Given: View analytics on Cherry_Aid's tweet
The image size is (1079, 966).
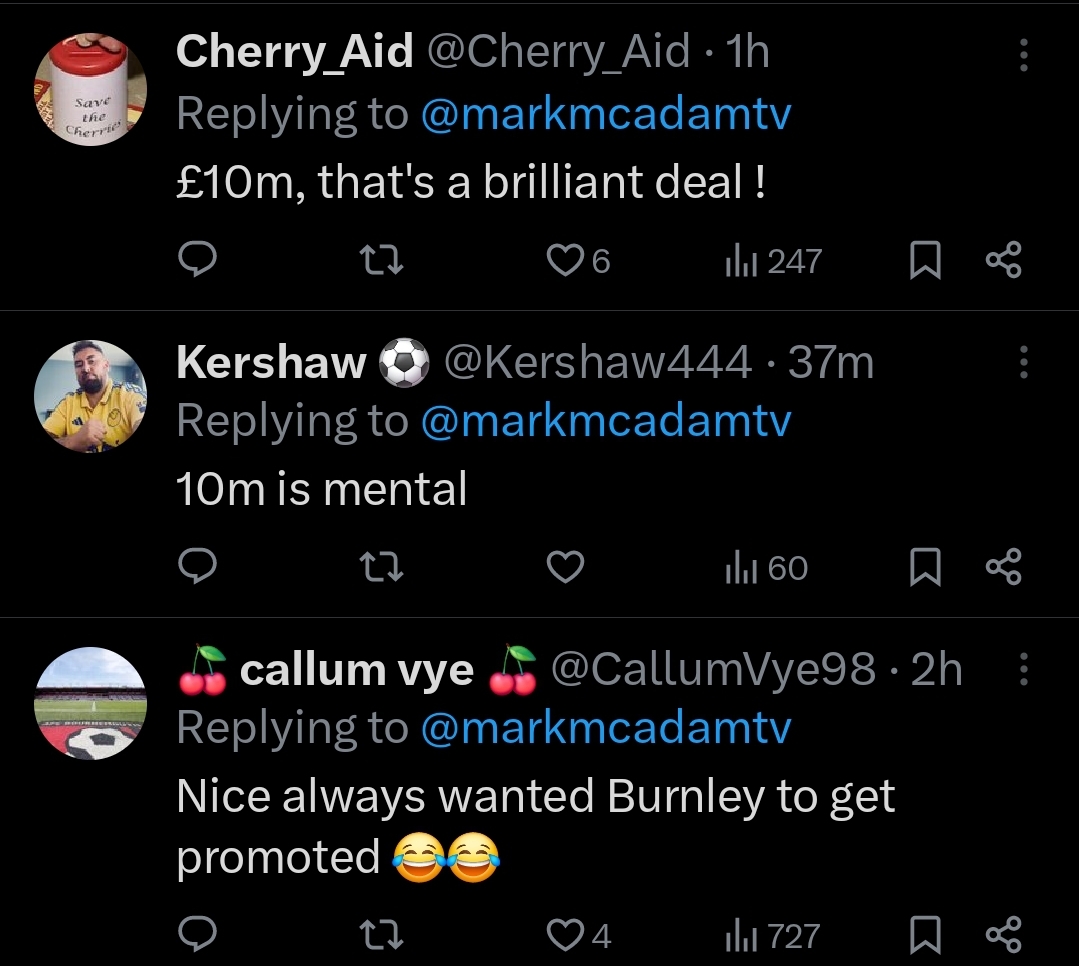Looking at the screenshot, I should 771,261.
